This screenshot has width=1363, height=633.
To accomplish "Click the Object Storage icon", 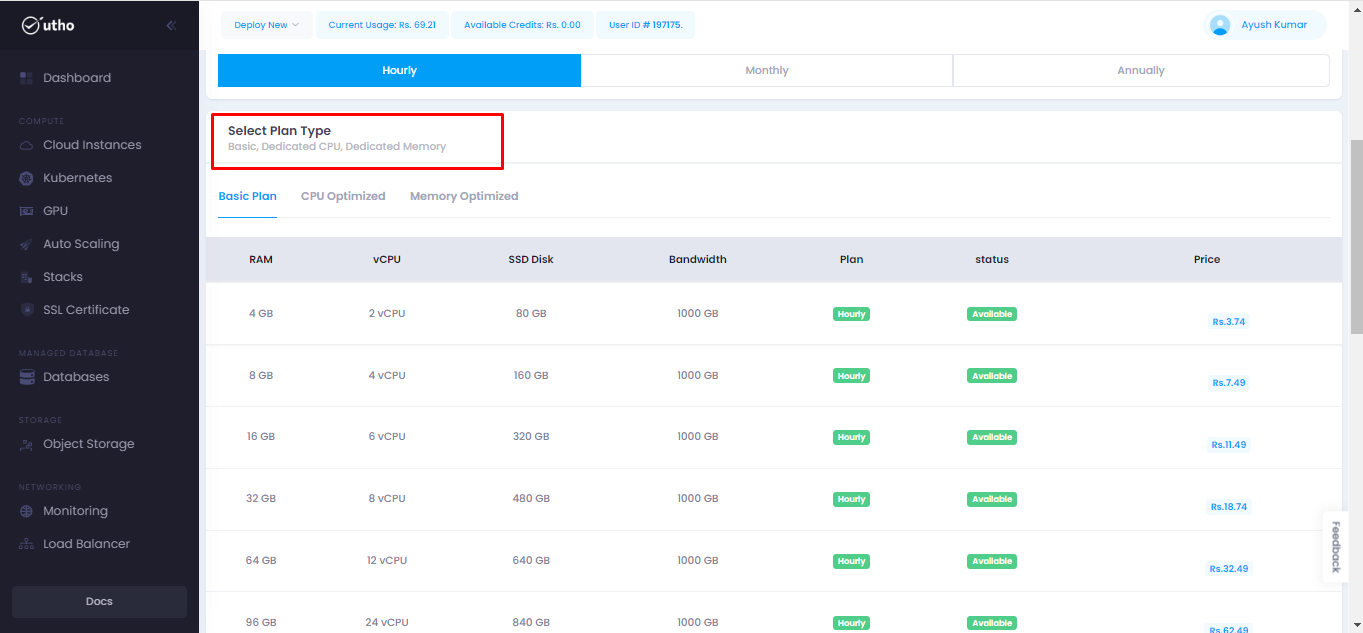I will pos(26,444).
